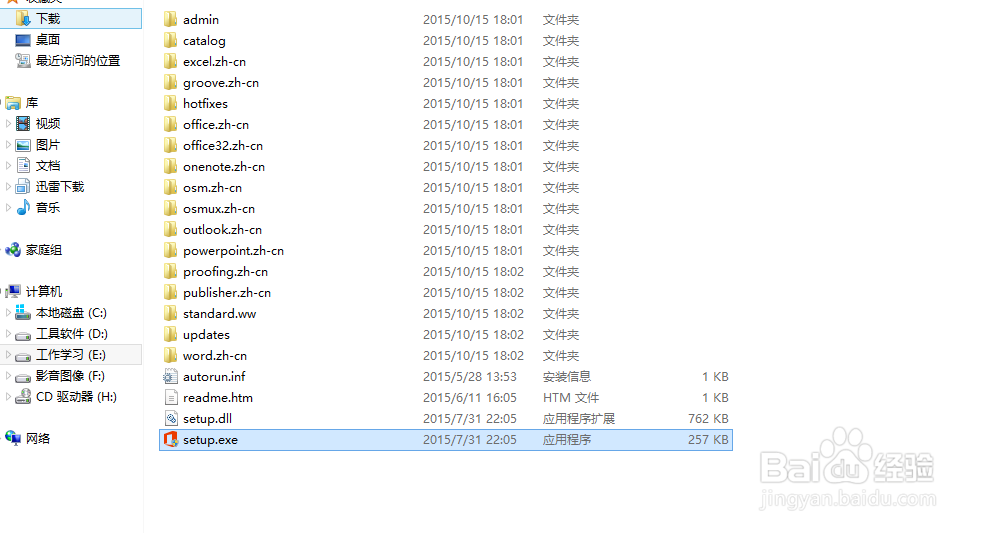
Task: Click the 762 KB size of setup.dll
Action: pos(708,419)
